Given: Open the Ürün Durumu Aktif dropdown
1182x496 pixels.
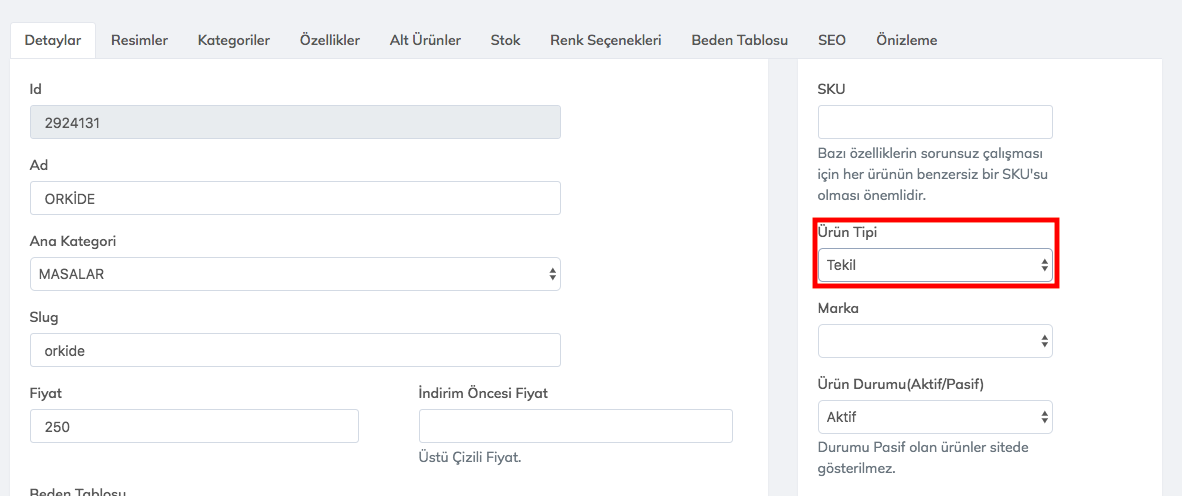Looking at the screenshot, I should coord(935,417).
